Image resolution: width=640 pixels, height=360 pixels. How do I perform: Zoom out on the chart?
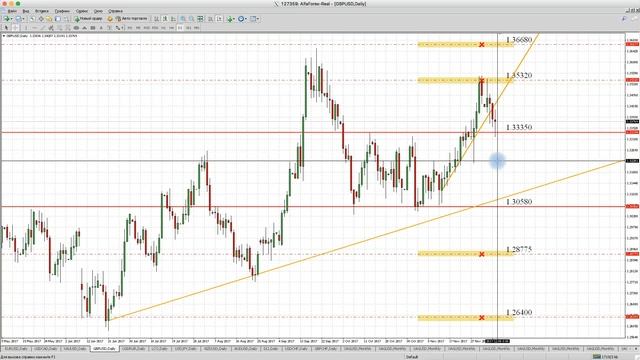[191, 19]
